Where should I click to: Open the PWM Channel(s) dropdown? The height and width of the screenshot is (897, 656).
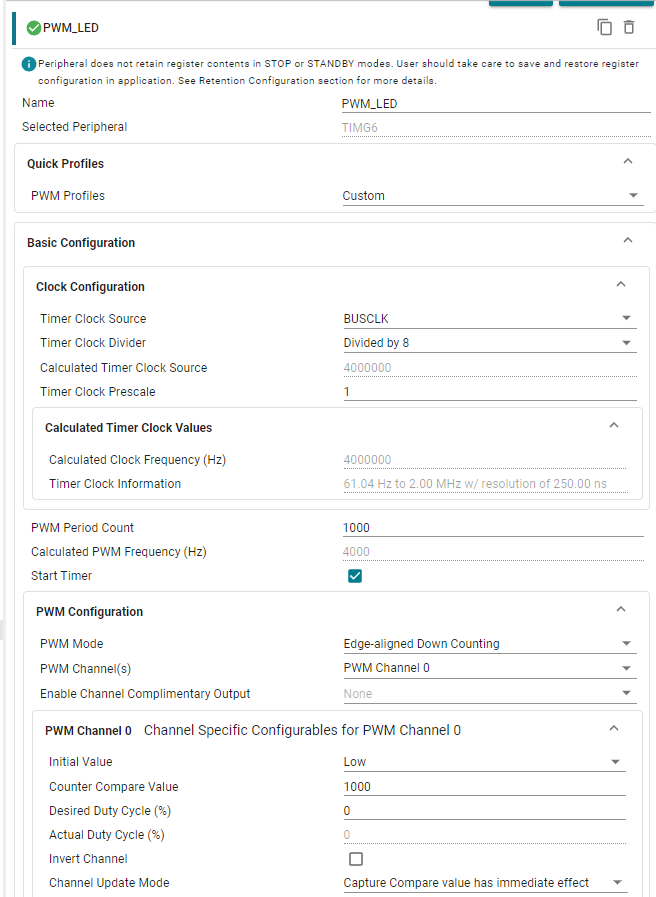pos(490,668)
